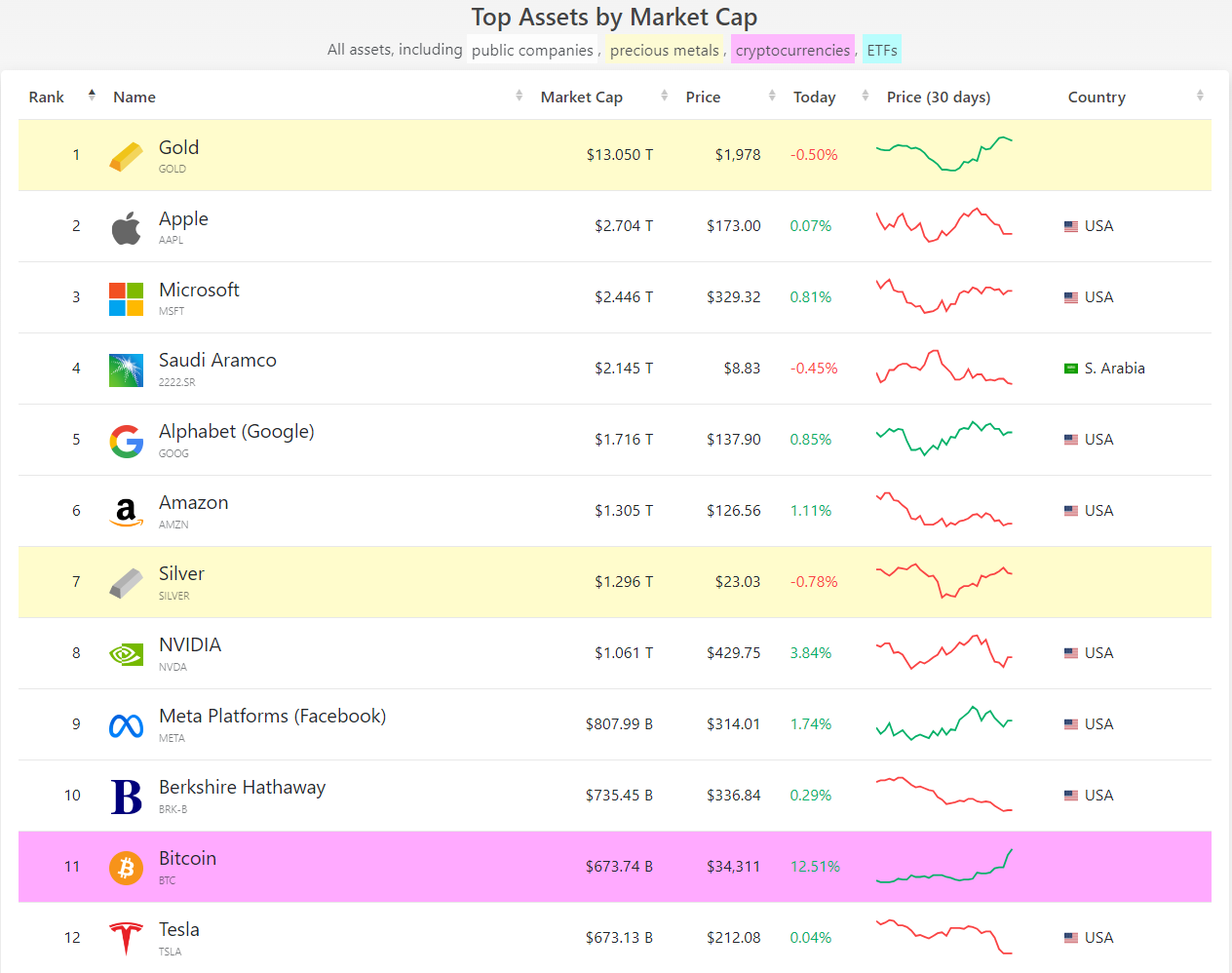Screen dimensions: 1232x973
Task: Sort by Market Cap column arrows
Action: pyautogui.click(x=664, y=96)
